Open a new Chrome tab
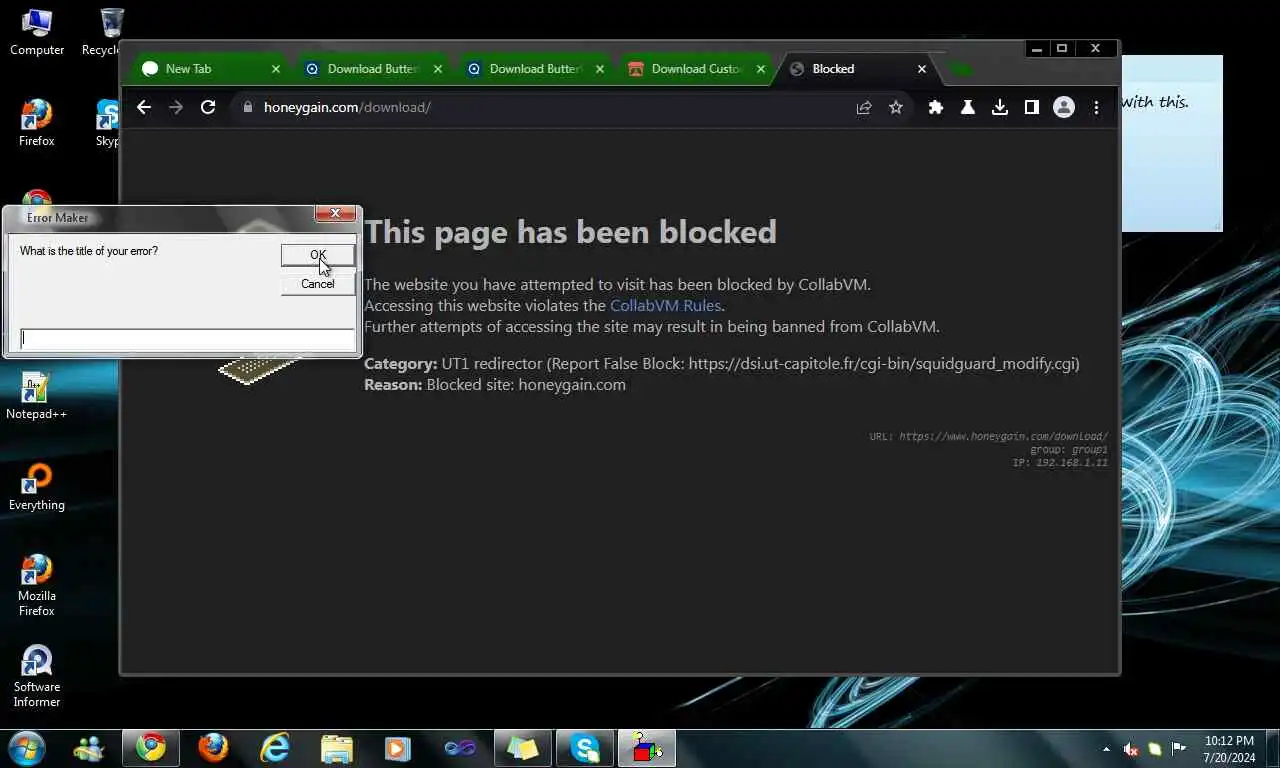Screen dimensions: 1280x768 click(x=960, y=69)
